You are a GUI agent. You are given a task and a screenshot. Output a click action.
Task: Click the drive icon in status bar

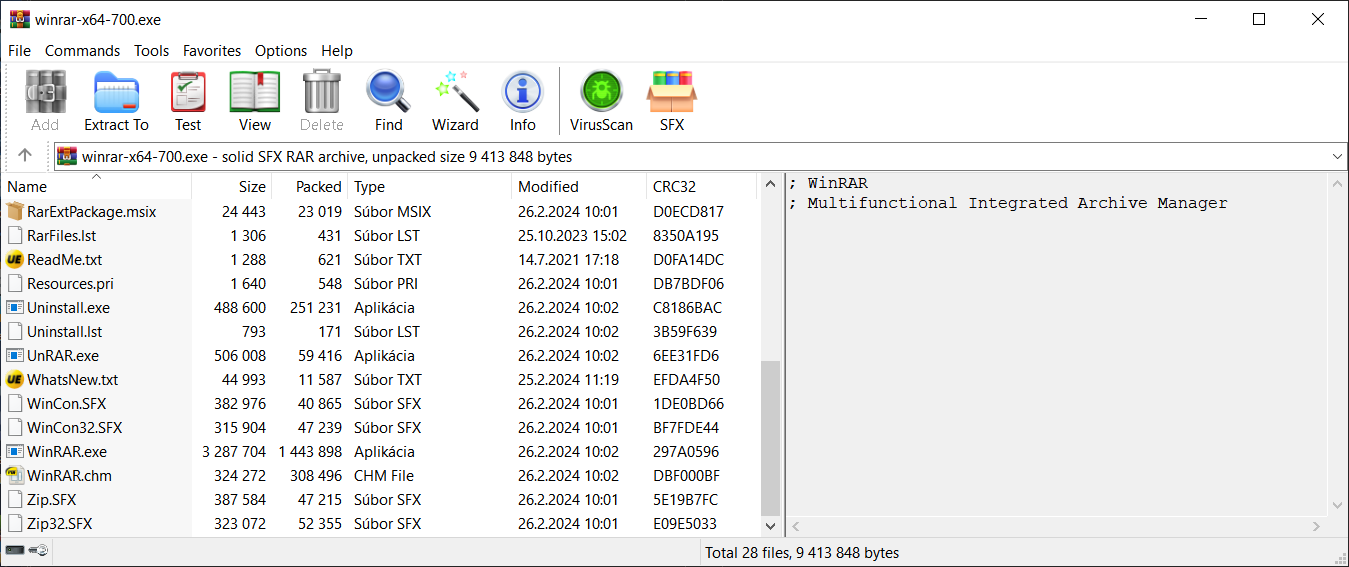pyautogui.click(x=15, y=551)
